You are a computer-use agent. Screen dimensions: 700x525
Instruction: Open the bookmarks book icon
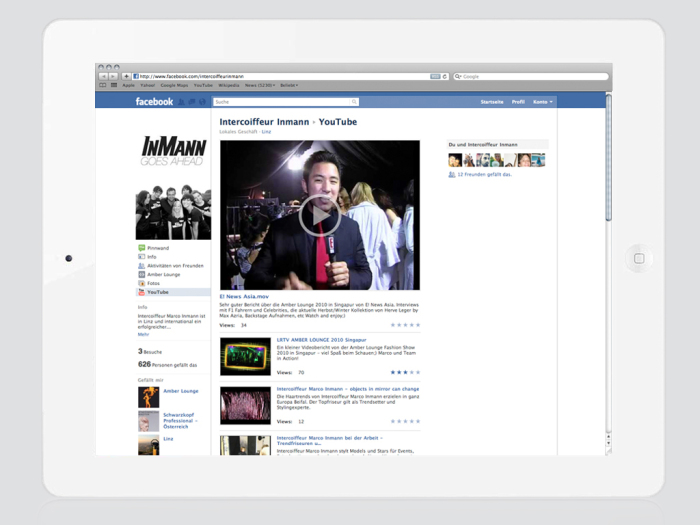point(103,85)
